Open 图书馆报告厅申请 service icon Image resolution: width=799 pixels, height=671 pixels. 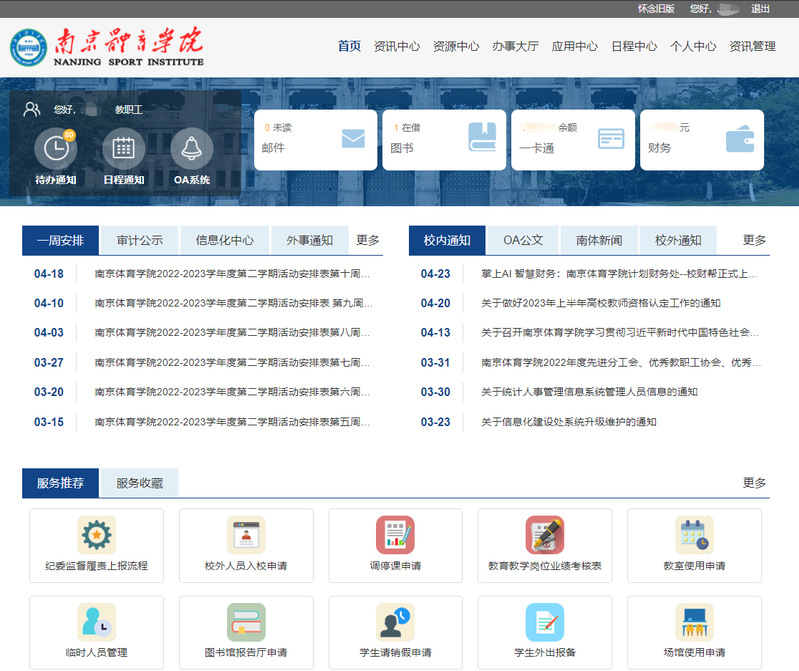pos(246,622)
